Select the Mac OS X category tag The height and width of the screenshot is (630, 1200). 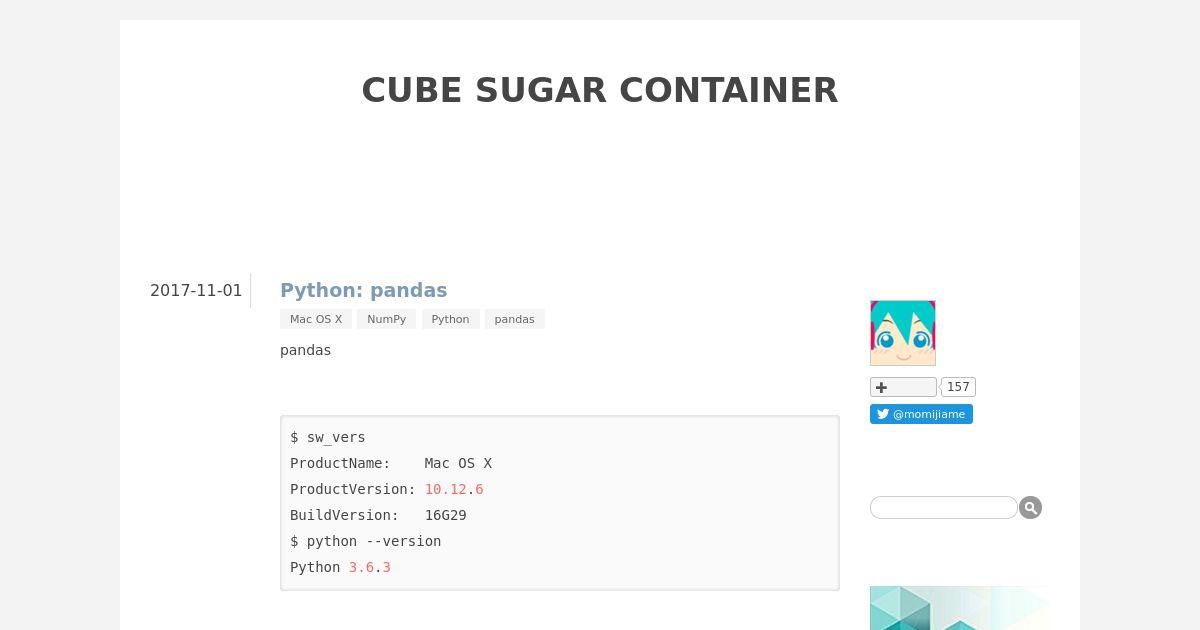pyautogui.click(x=316, y=319)
